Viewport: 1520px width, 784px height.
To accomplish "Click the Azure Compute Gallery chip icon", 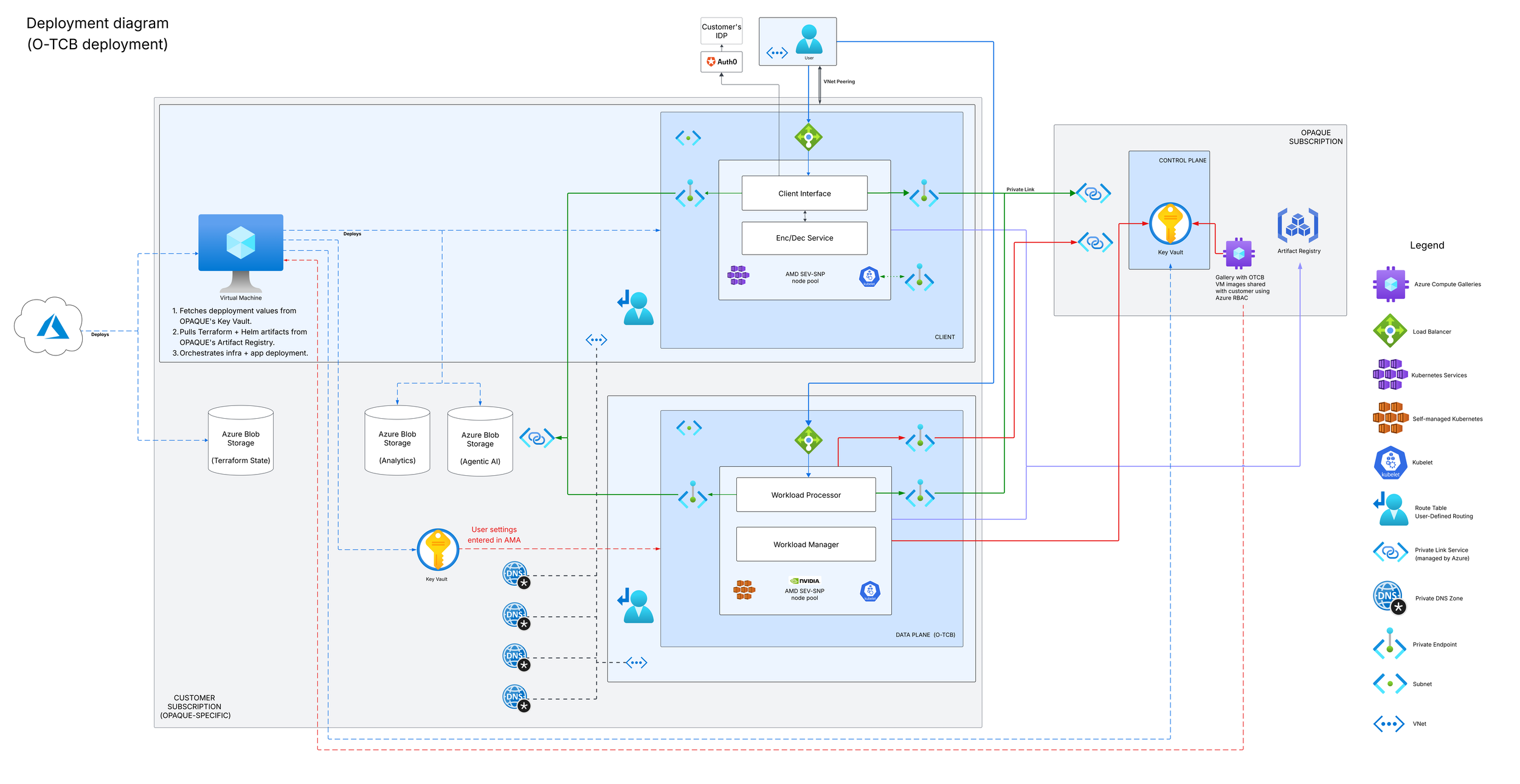I will (x=1238, y=253).
